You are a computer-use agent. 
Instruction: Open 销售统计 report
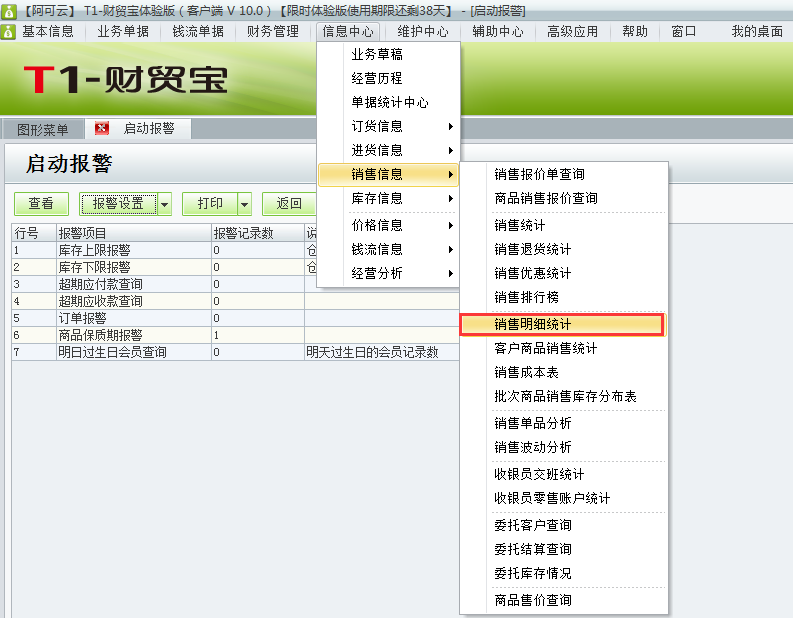pos(563,225)
